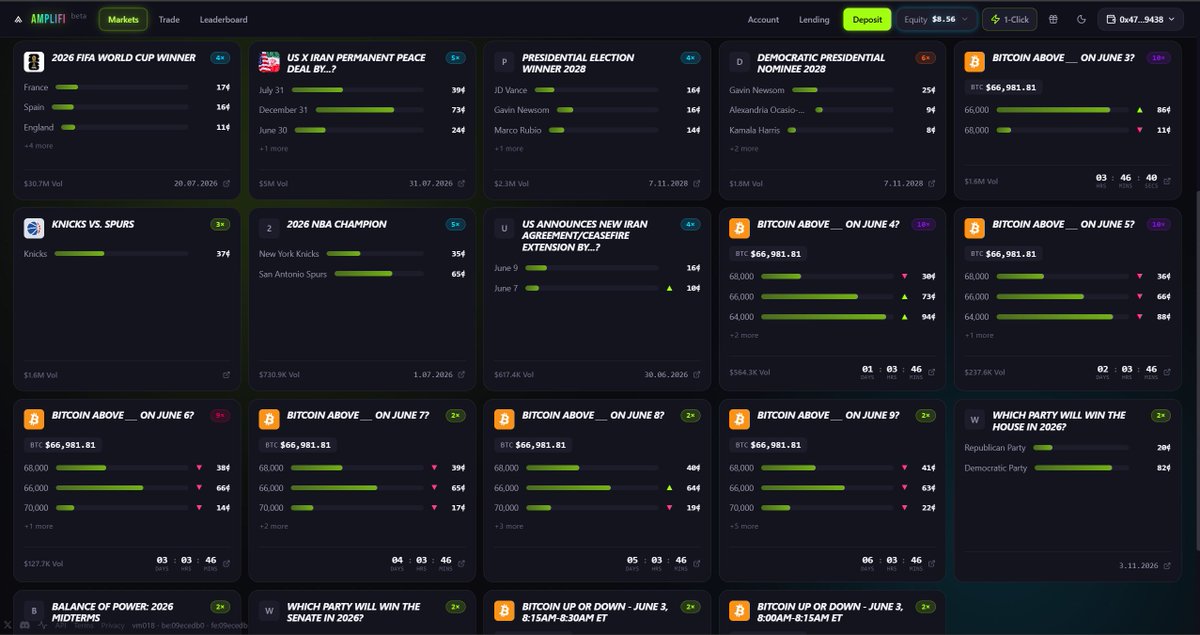Open the Leaderboard tab
1200x635 pixels.
coord(224,19)
